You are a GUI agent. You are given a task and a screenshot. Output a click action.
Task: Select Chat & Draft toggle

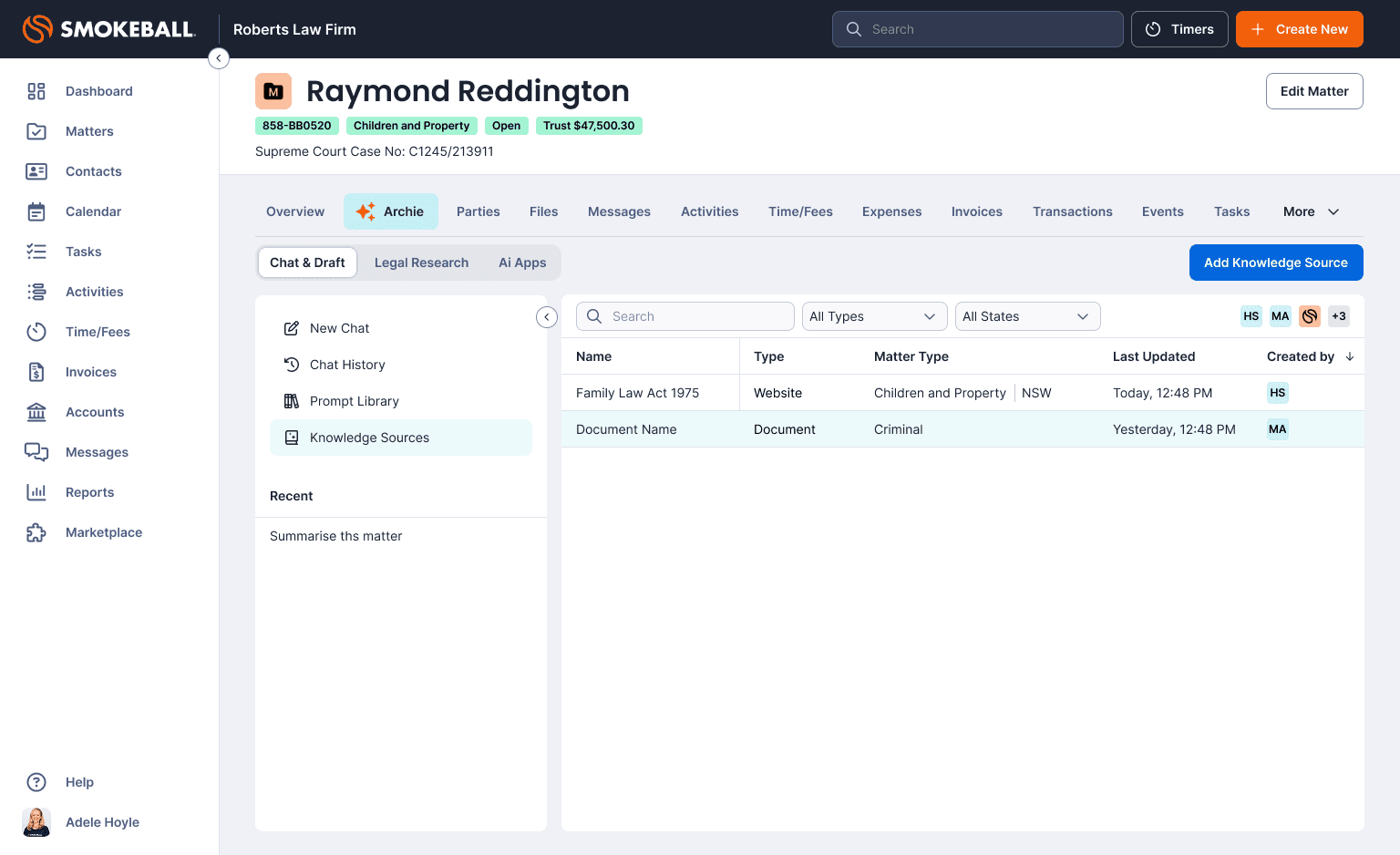(307, 263)
